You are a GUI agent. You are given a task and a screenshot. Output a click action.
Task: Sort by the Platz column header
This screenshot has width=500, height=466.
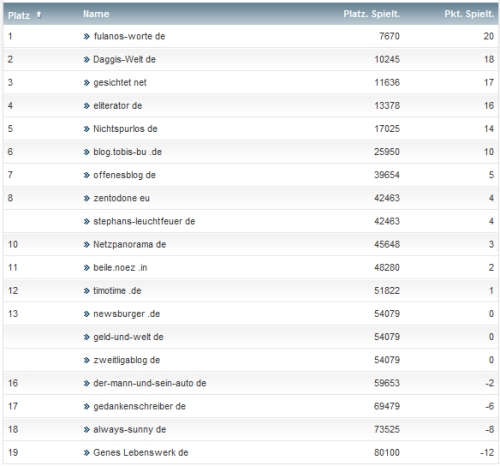pyautogui.click(x=19, y=15)
